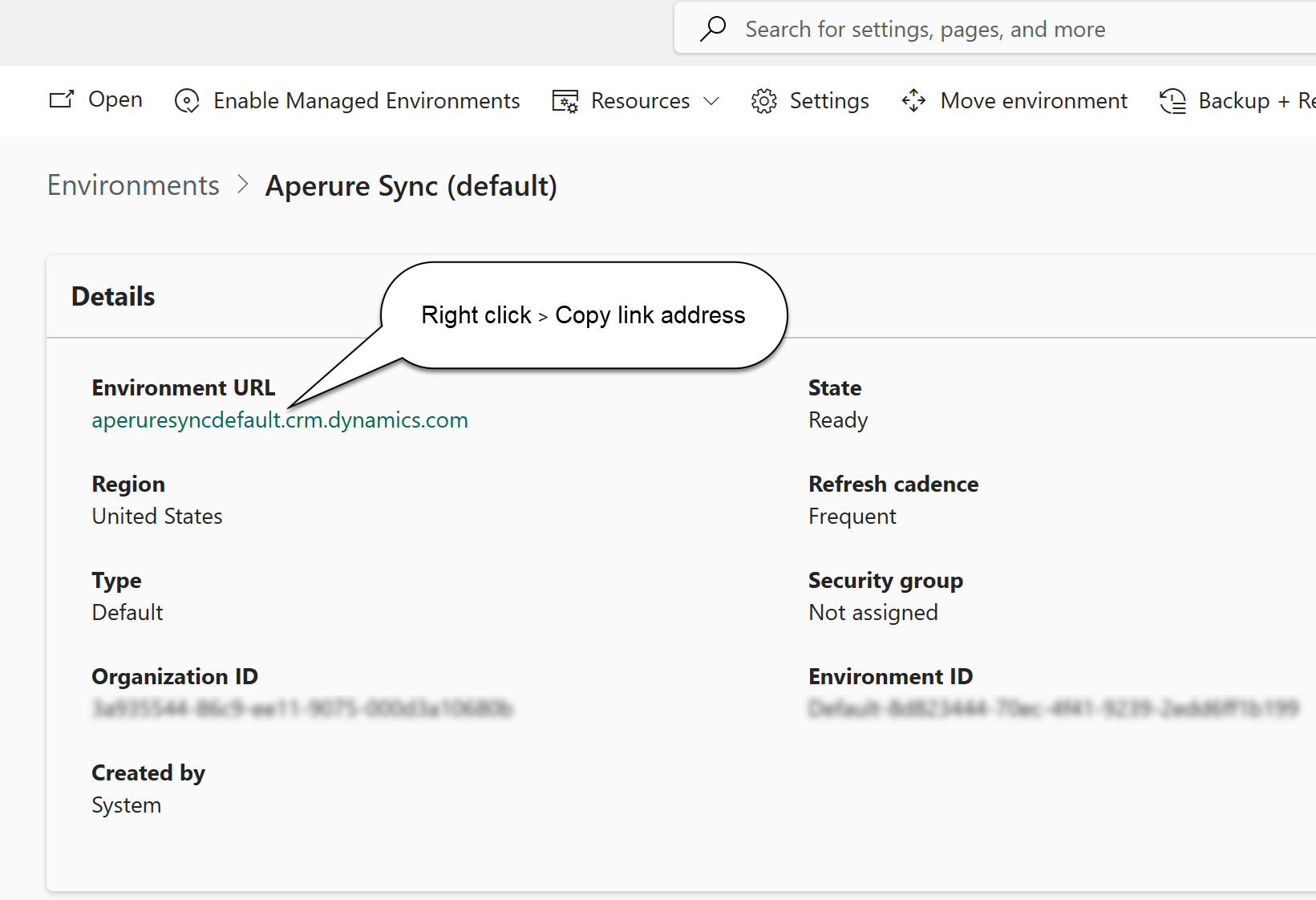Go back to the Environments breadcrumb

pos(133,185)
